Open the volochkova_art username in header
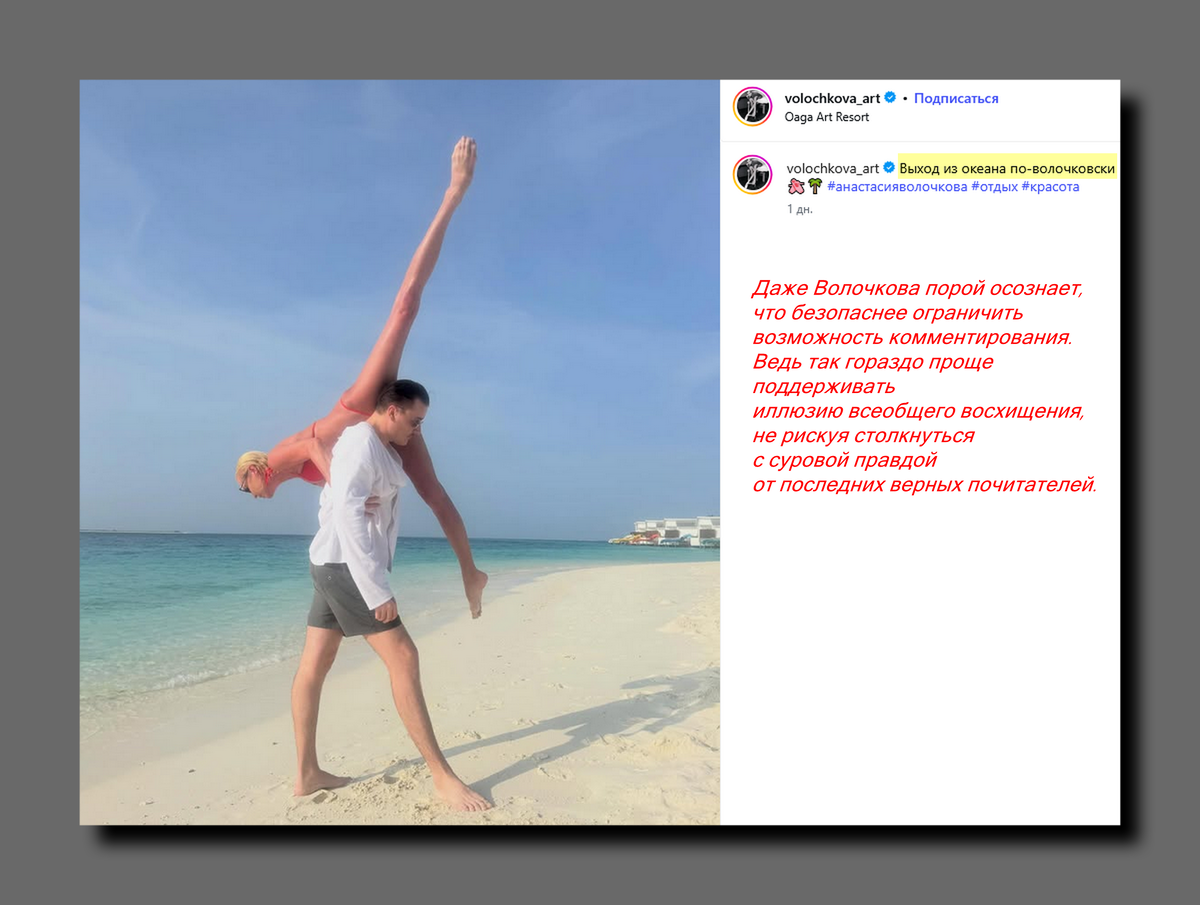The image size is (1200, 905). pos(833,98)
